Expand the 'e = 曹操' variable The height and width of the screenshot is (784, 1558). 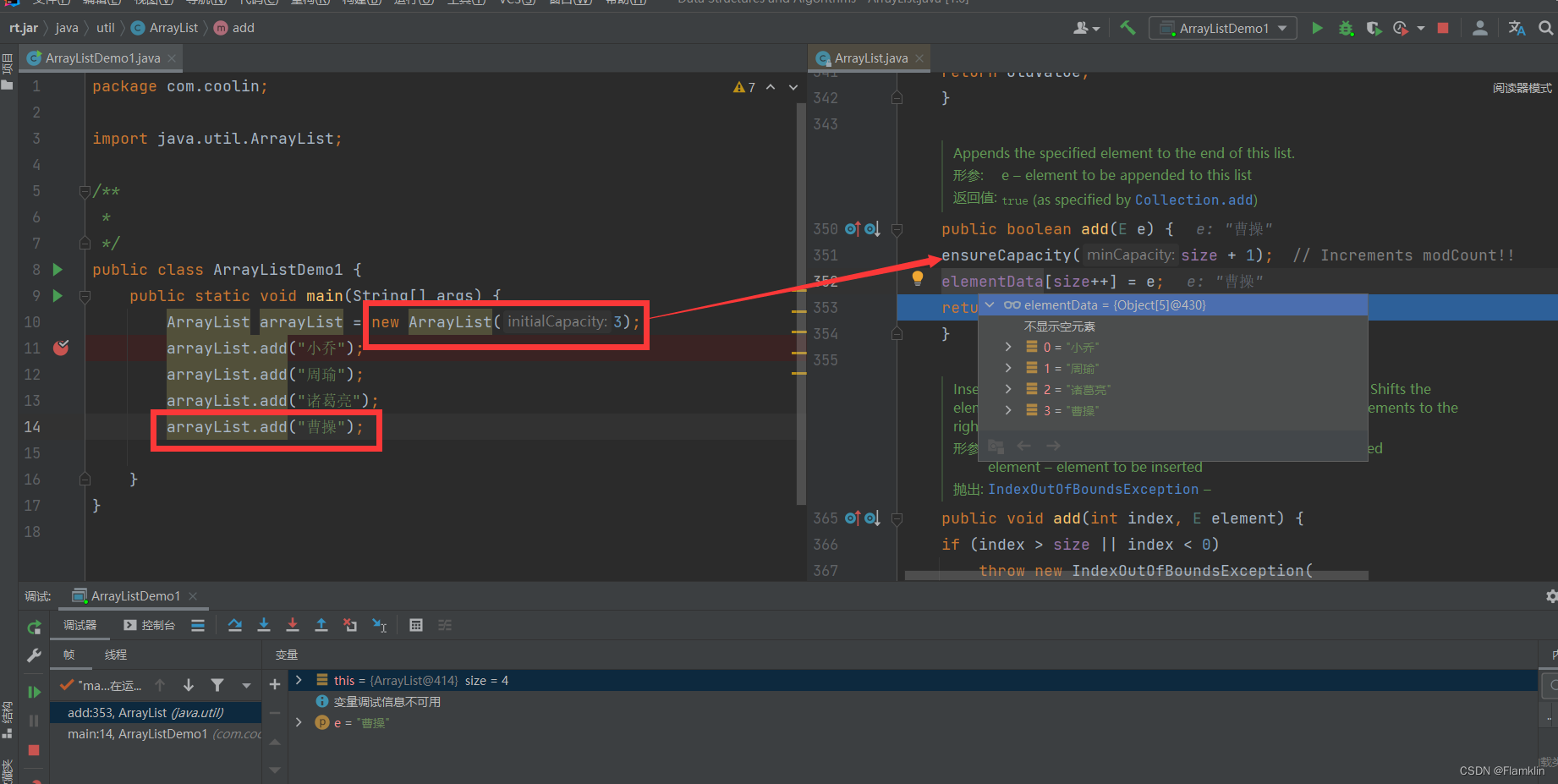299,722
